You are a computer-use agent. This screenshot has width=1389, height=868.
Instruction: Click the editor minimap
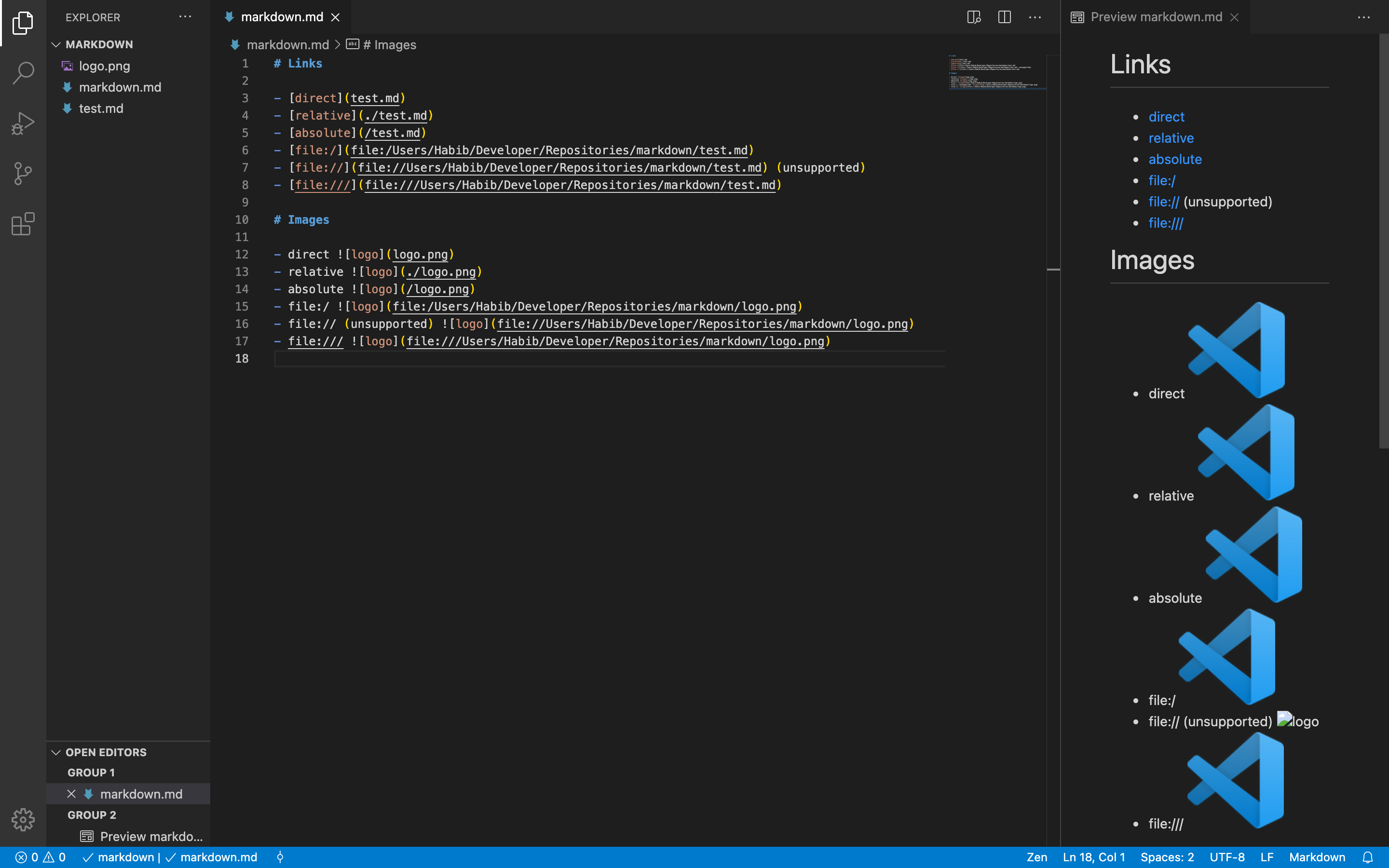[997, 72]
